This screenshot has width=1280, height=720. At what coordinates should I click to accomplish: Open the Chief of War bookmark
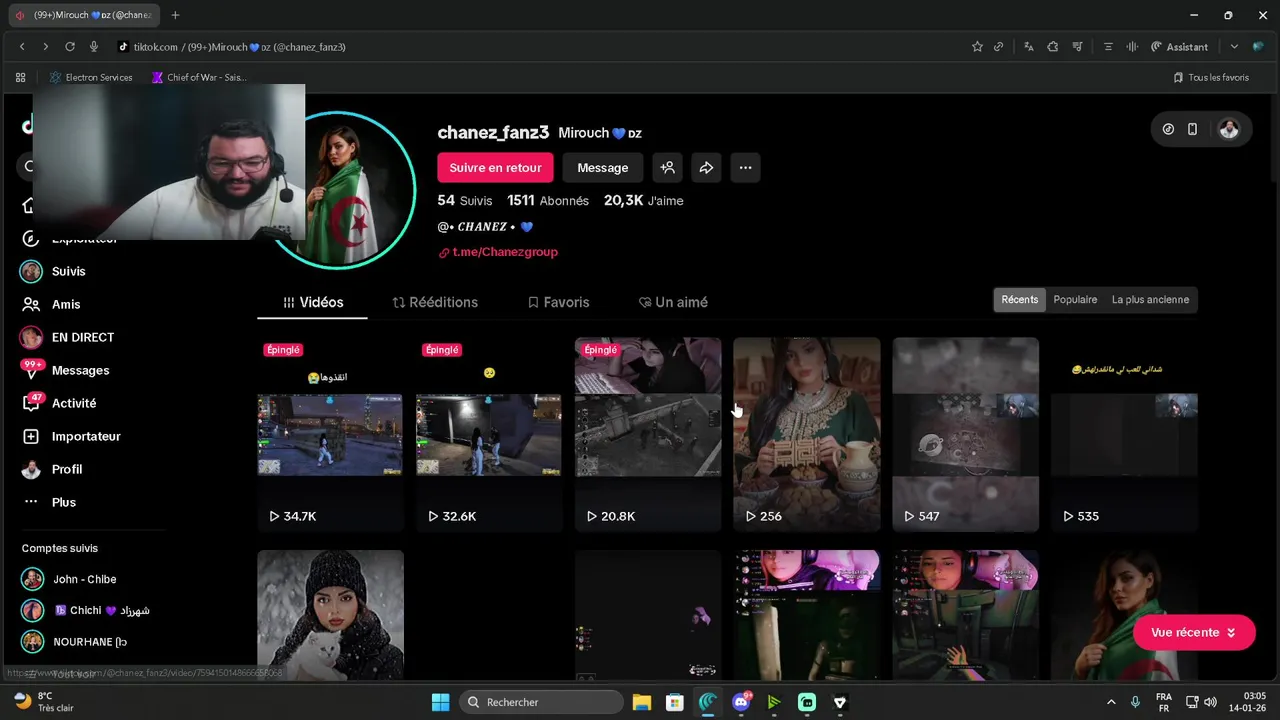pos(198,77)
